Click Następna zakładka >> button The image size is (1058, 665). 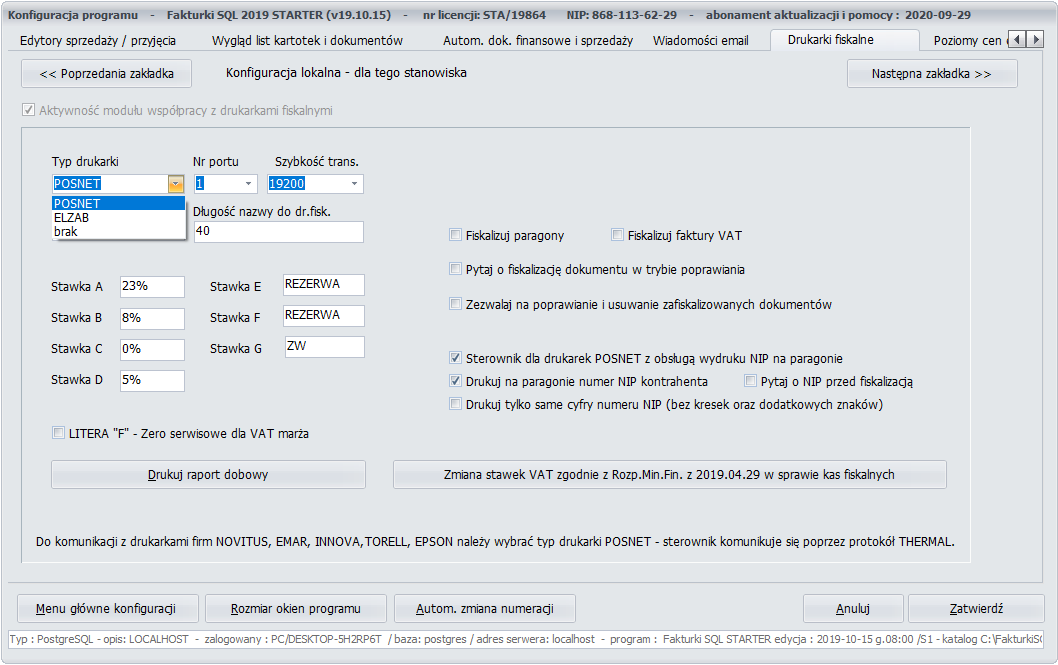932,74
